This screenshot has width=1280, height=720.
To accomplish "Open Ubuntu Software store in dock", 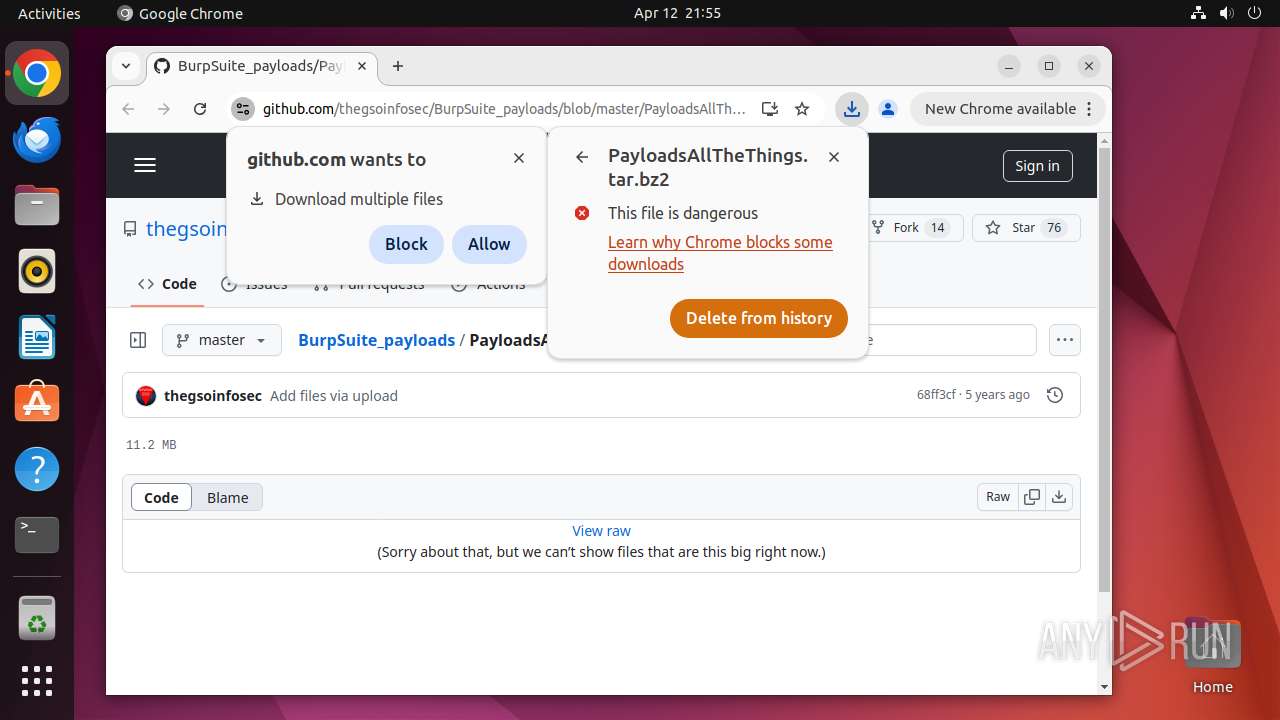I will click(x=37, y=403).
